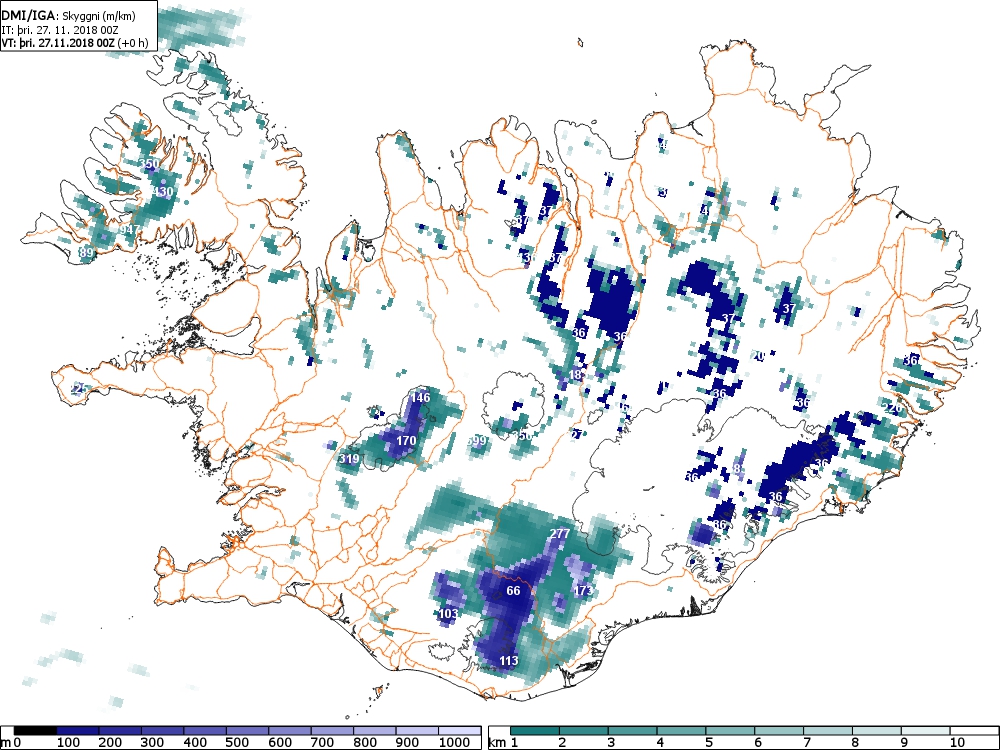
Task: Click the '173' visibility value on the map
Action: [583, 590]
